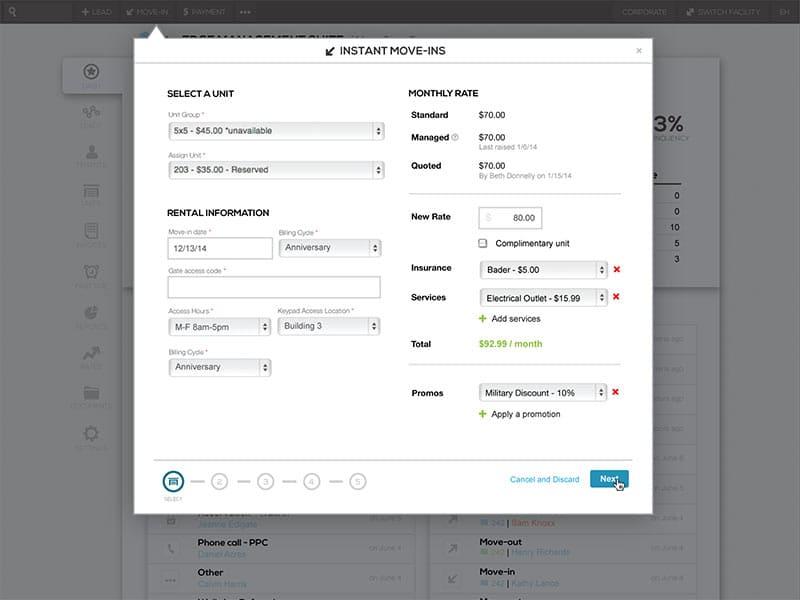
Task: Click the arrow icon beside Move-out
Action: click(x=453, y=548)
